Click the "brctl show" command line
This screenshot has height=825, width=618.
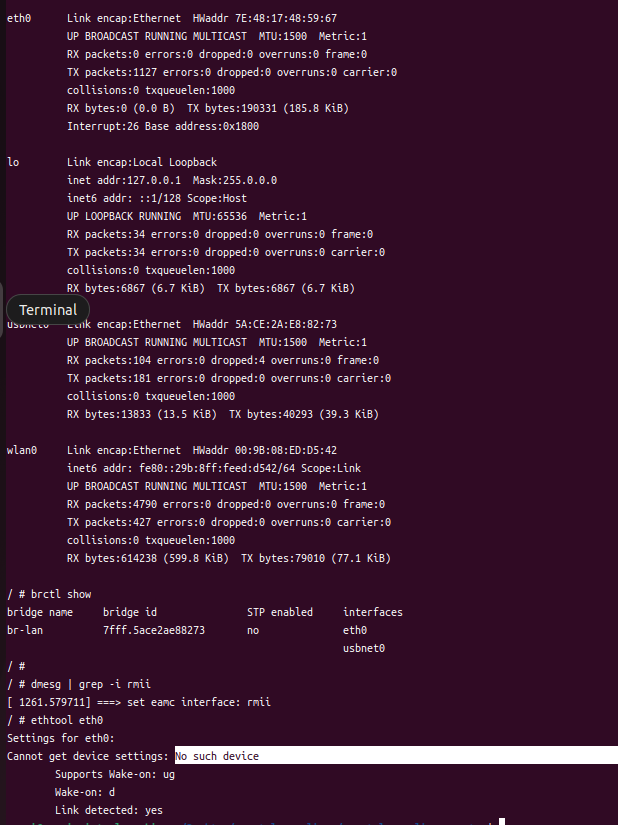point(62,594)
